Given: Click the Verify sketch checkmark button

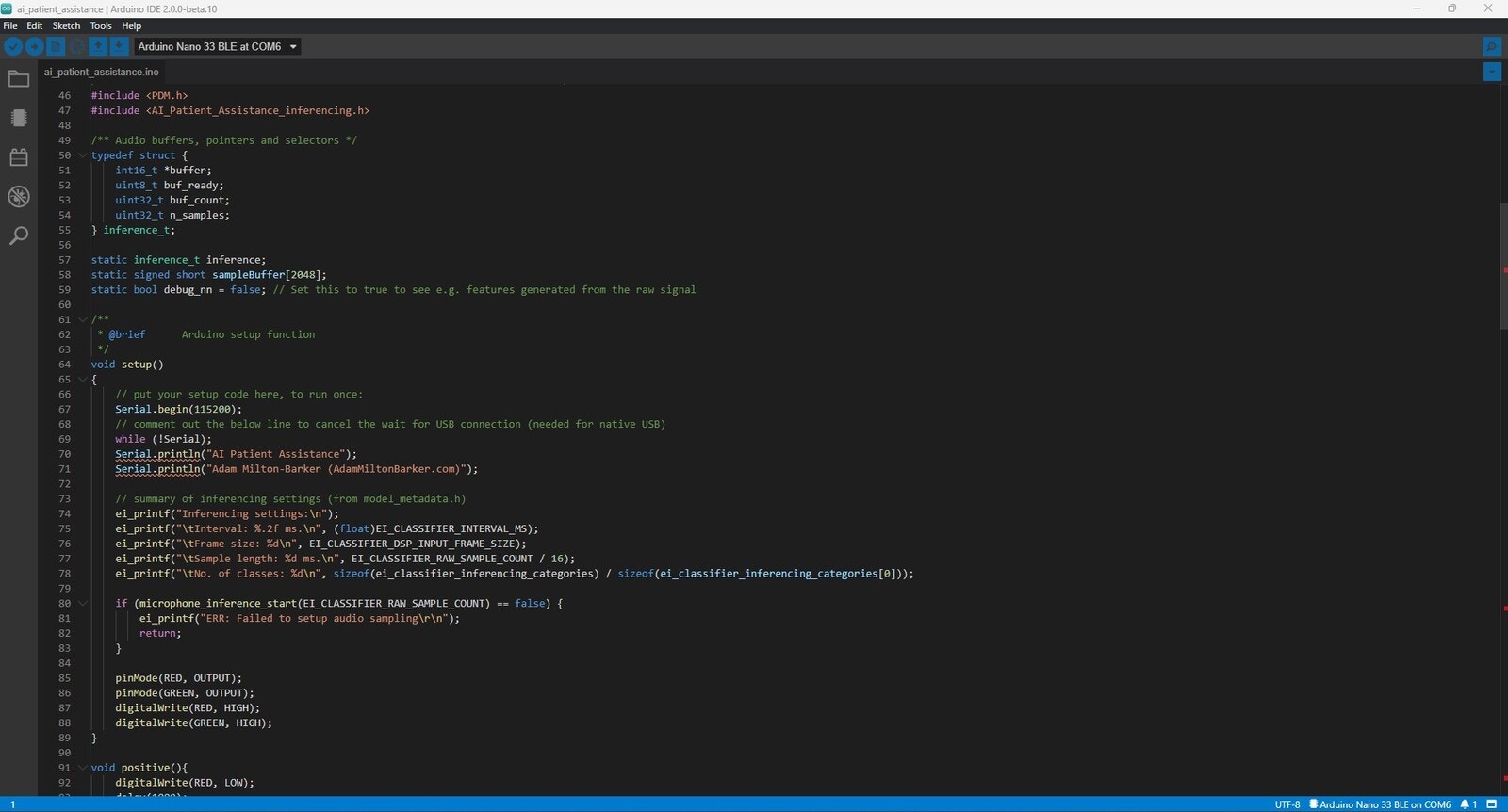Looking at the screenshot, I should coord(13,46).
